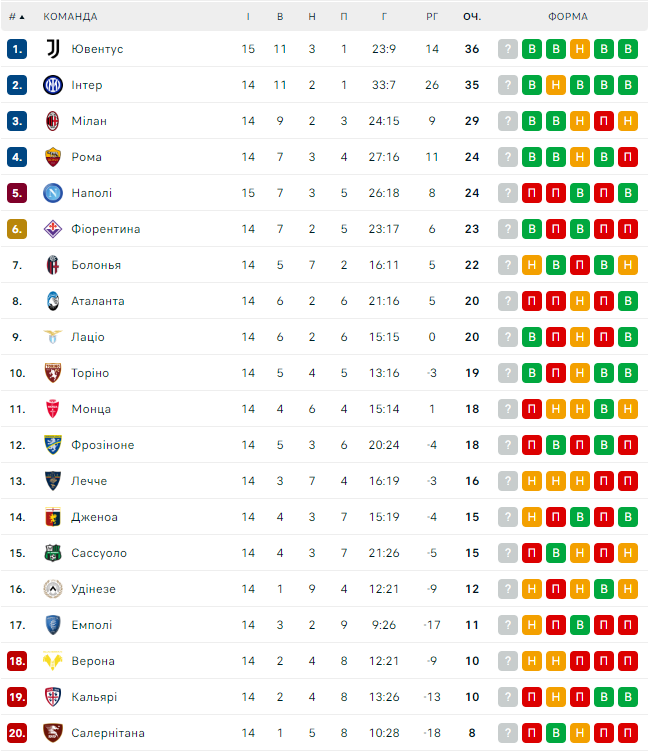648x752 pixels.
Task: Click the Roma club badge
Action: (x=53, y=157)
